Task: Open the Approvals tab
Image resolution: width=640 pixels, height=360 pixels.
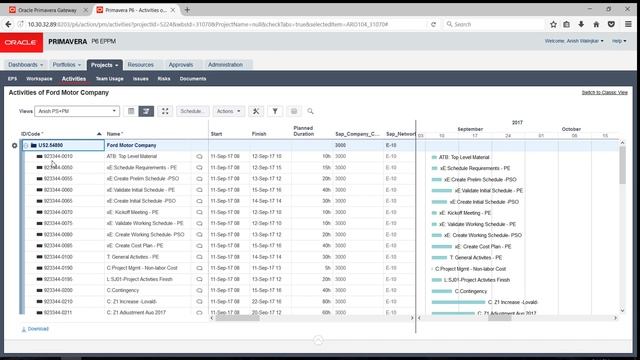Action: tap(181, 65)
